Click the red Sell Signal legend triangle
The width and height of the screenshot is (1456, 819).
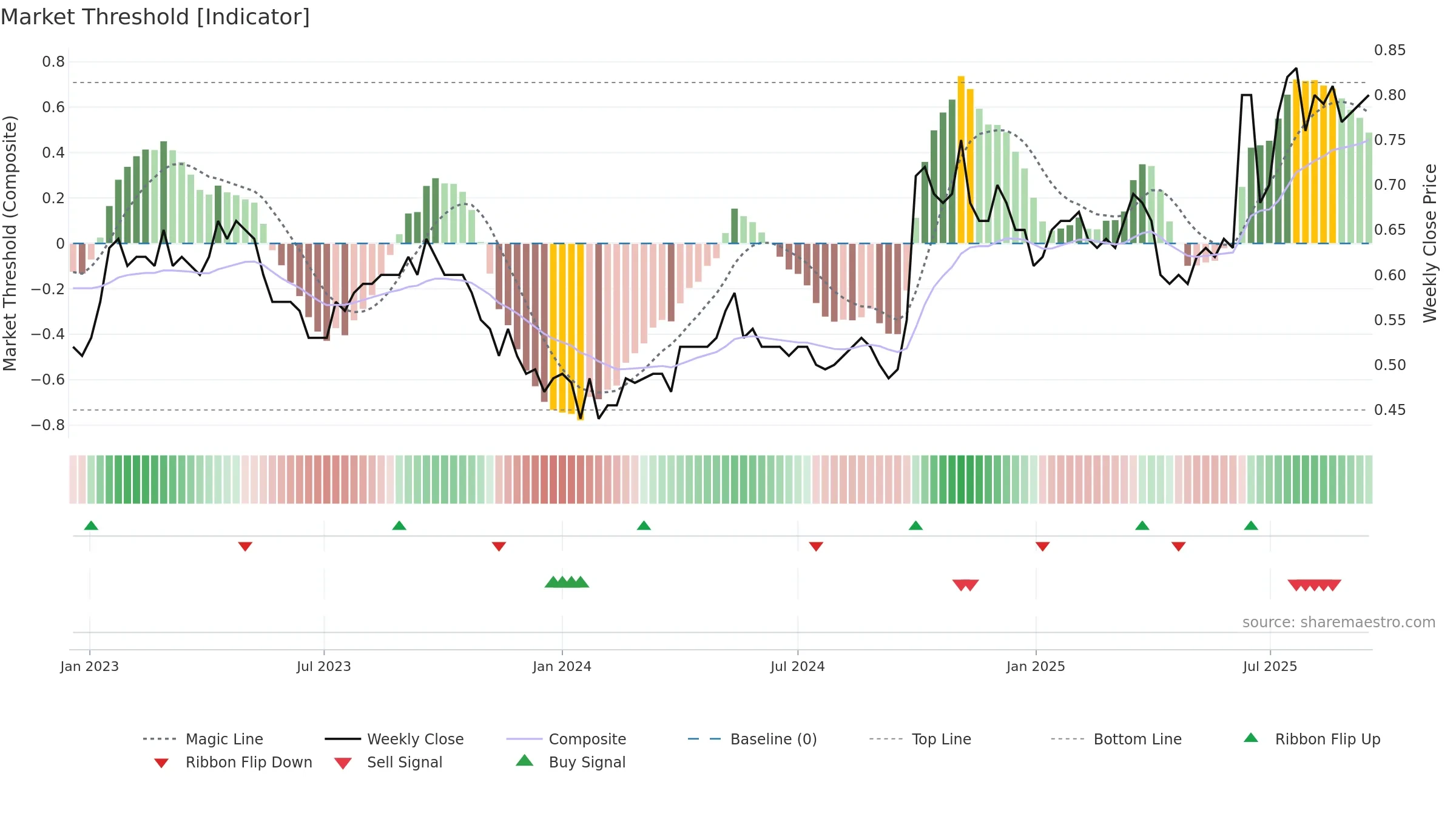coord(343,763)
